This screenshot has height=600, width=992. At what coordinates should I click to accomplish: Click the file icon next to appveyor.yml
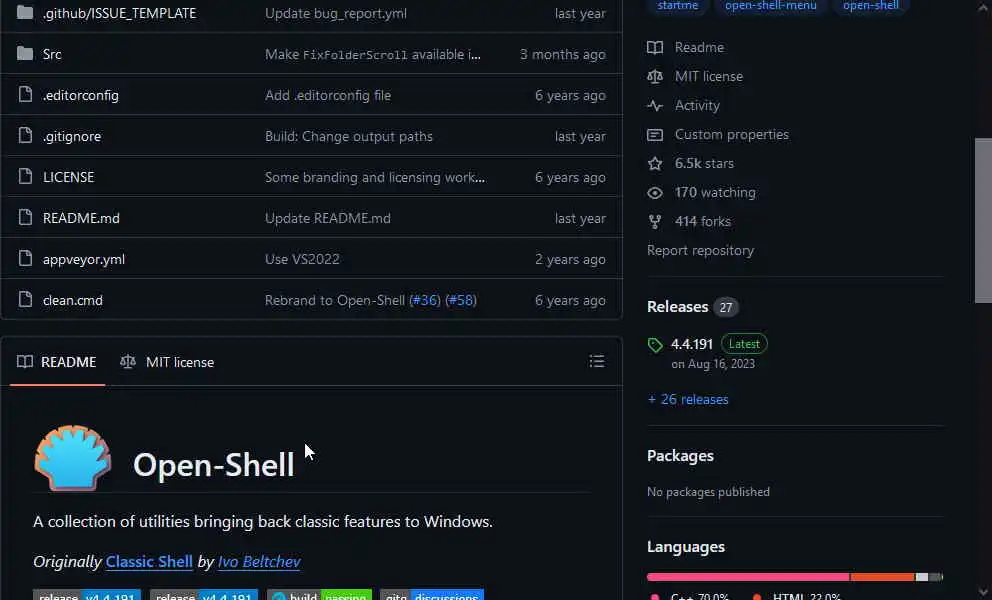pyautogui.click(x=25, y=259)
